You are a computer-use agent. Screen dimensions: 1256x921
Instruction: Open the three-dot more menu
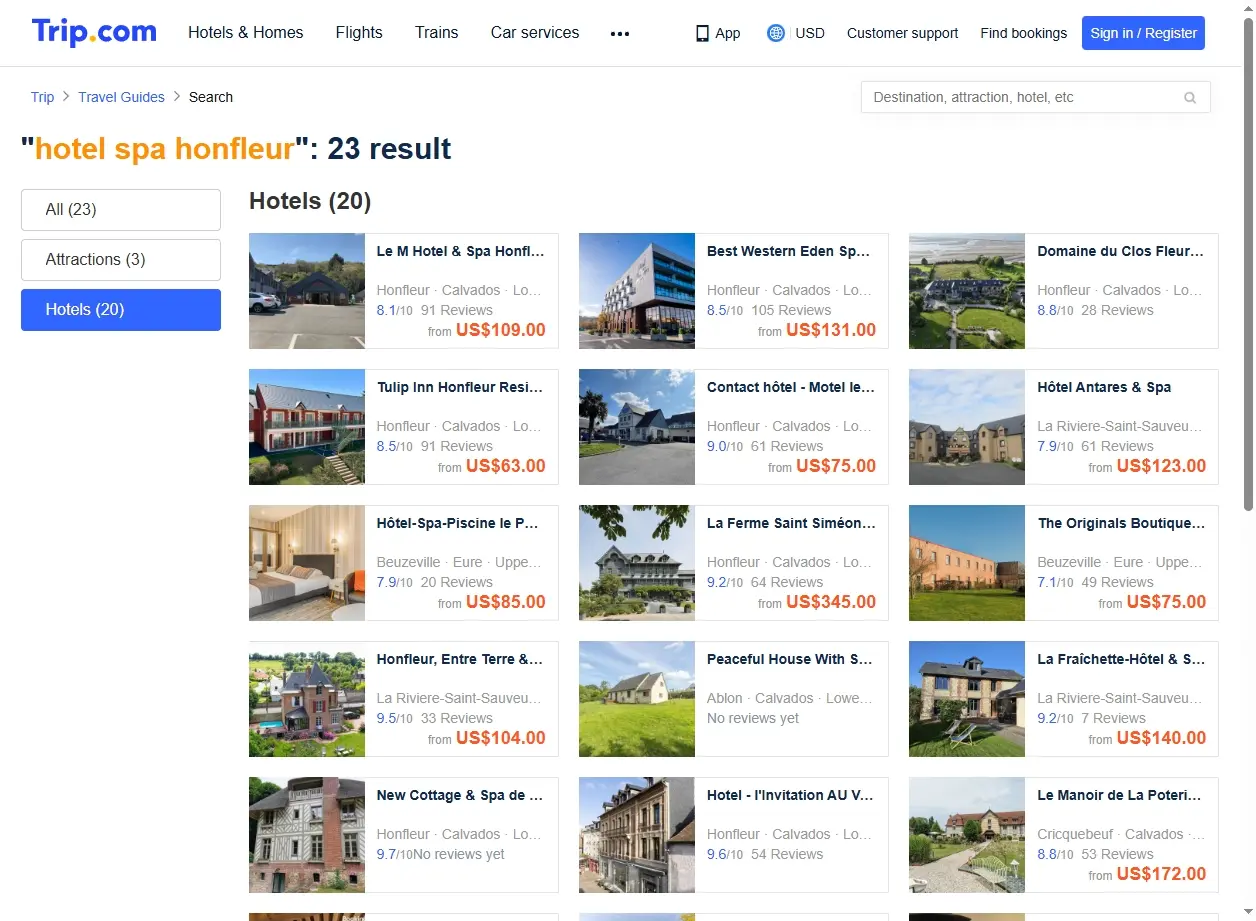(x=620, y=33)
